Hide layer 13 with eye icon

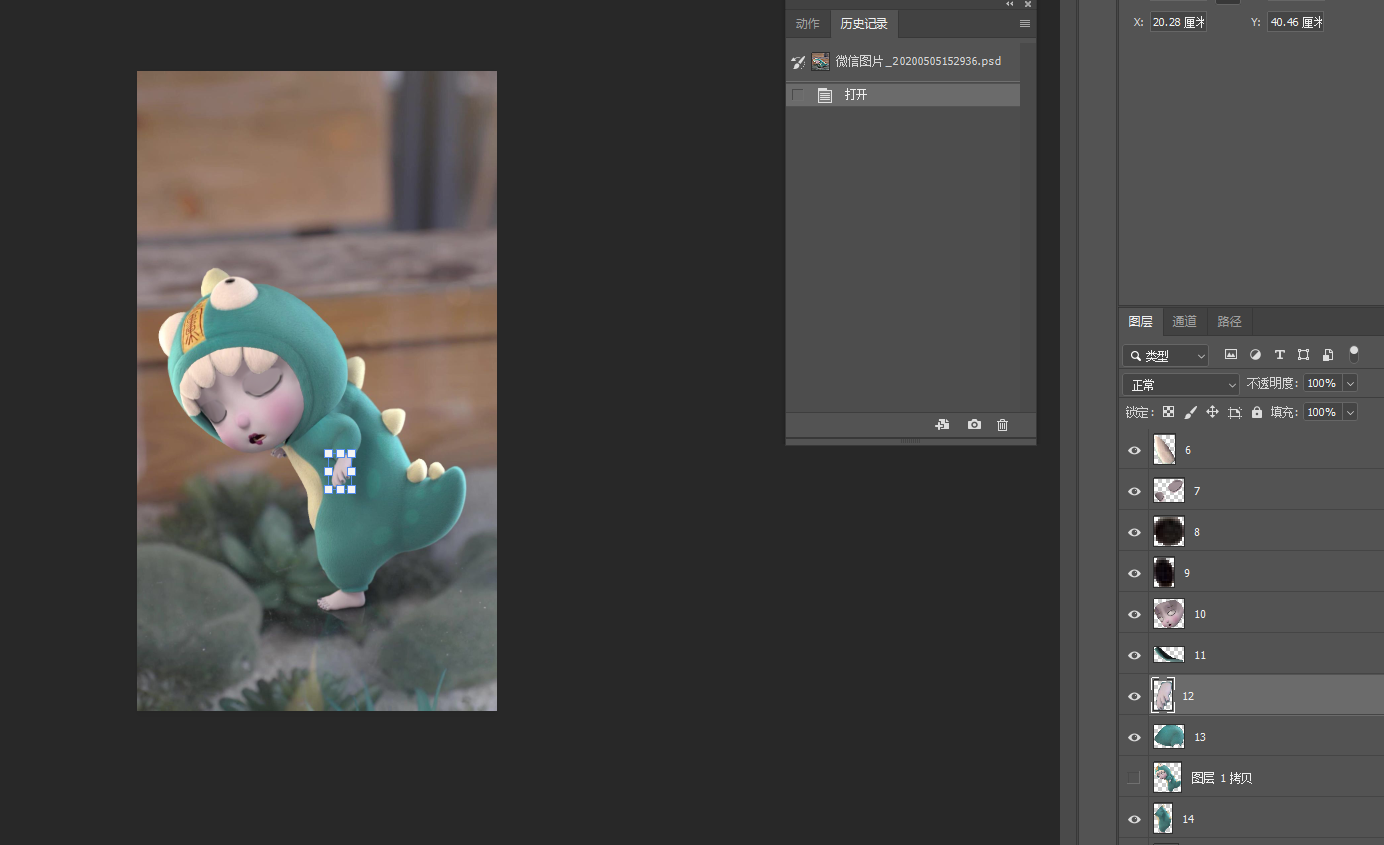(1134, 737)
